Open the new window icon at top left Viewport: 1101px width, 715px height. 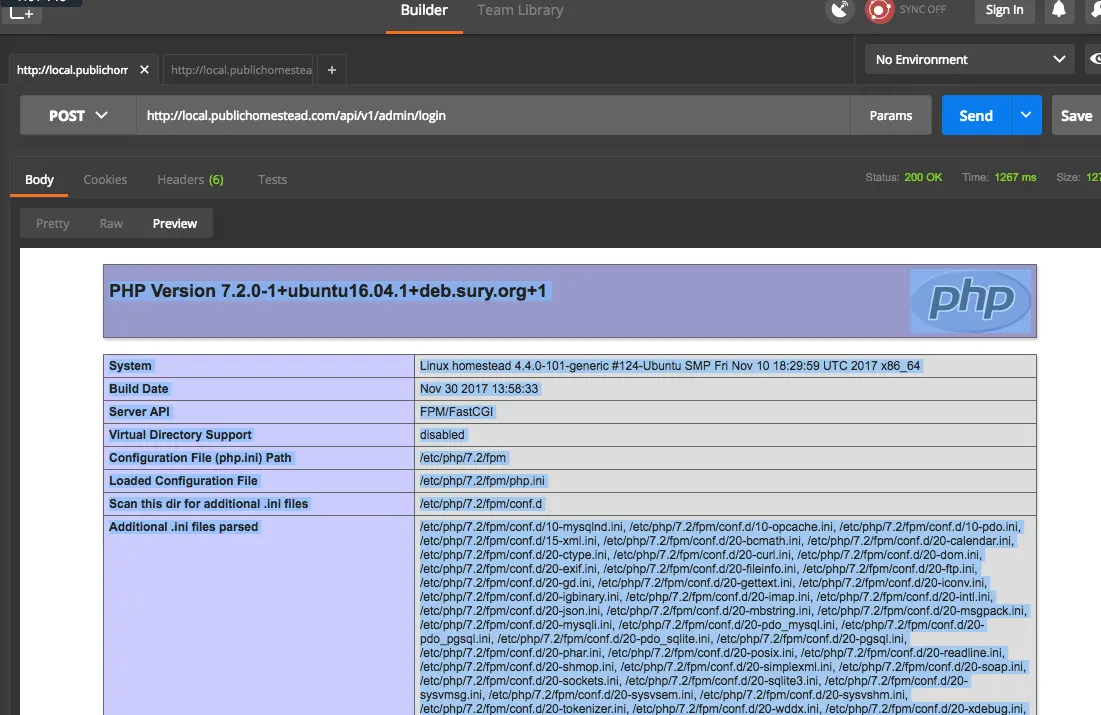(21, 12)
